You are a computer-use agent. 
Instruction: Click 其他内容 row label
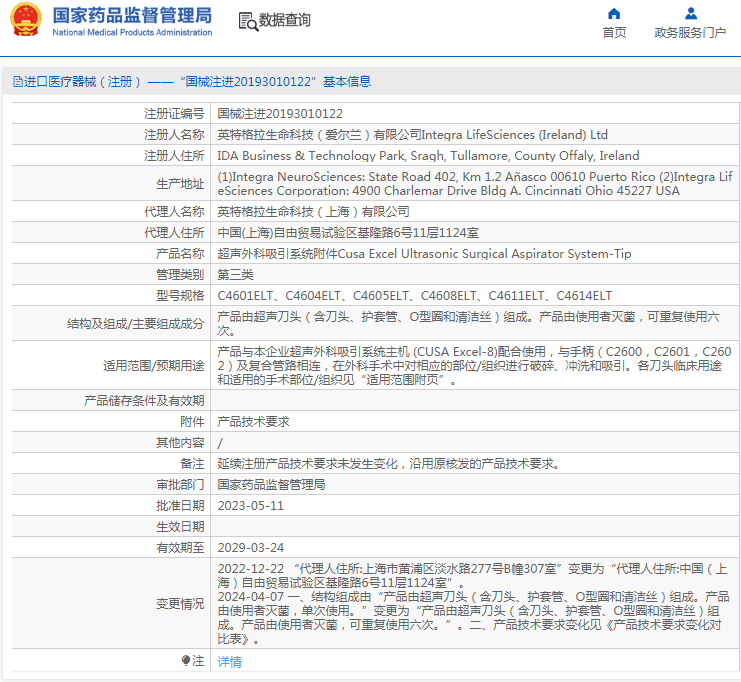coord(180,443)
